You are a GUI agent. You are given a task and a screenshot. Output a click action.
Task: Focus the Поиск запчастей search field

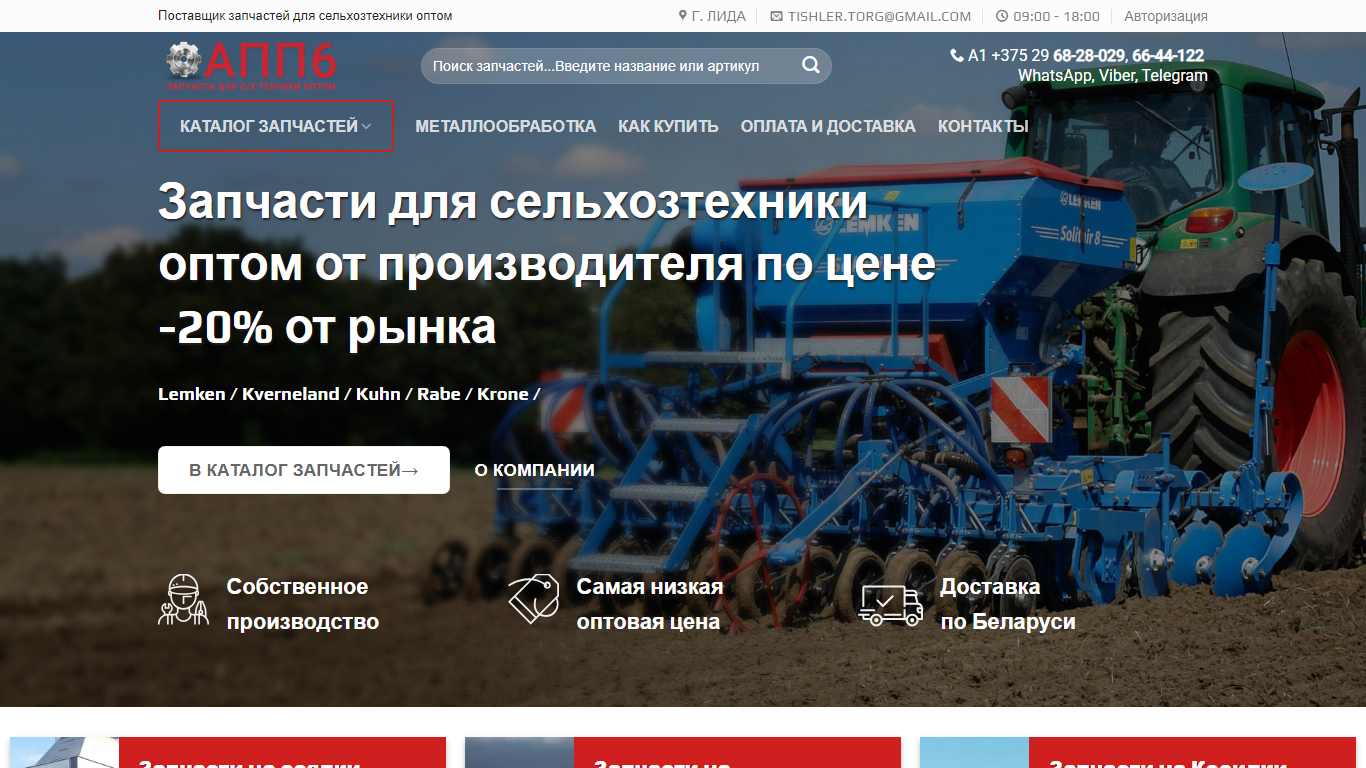pos(626,66)
